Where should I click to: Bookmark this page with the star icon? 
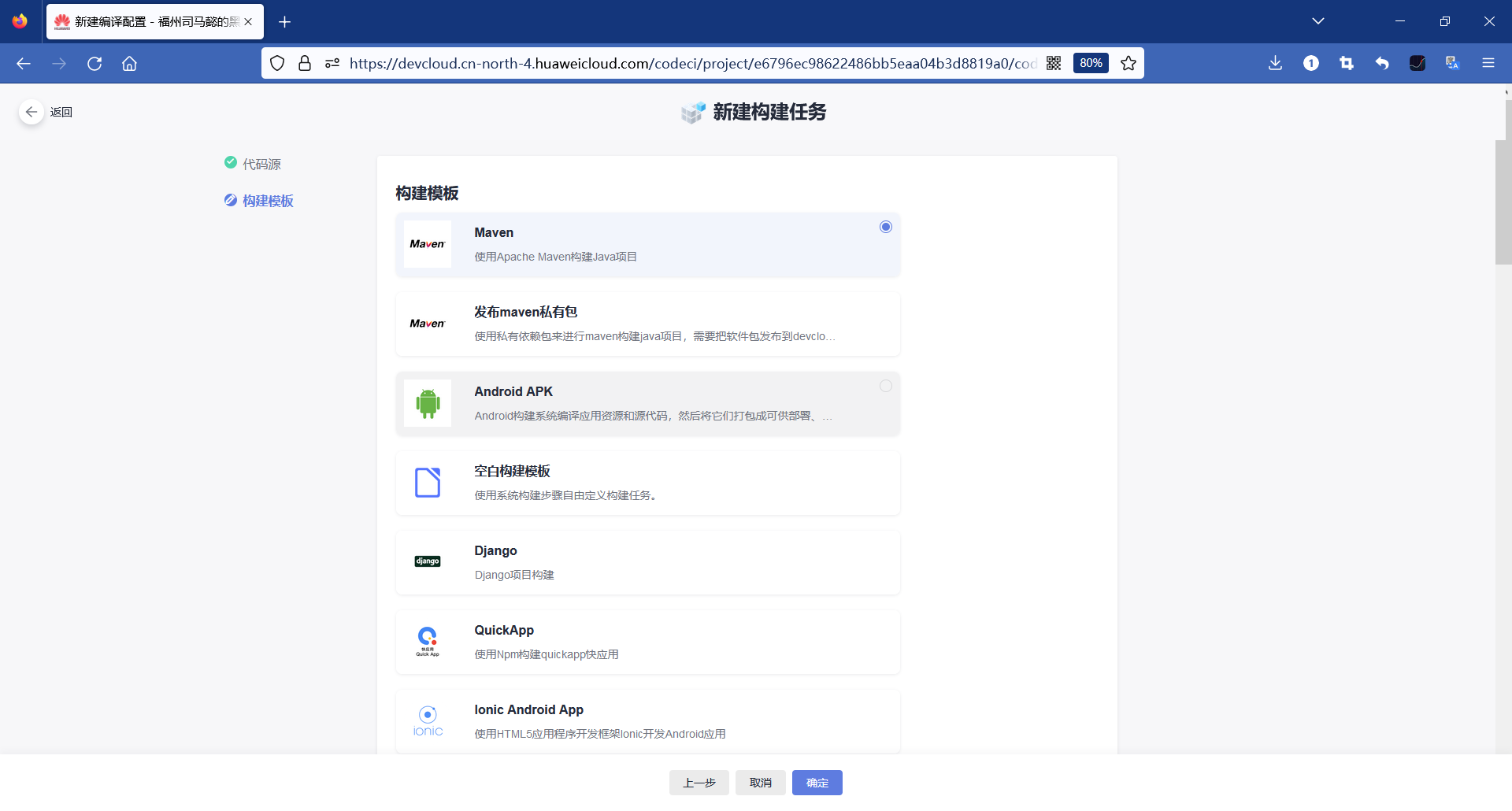tap(1128, 64)
